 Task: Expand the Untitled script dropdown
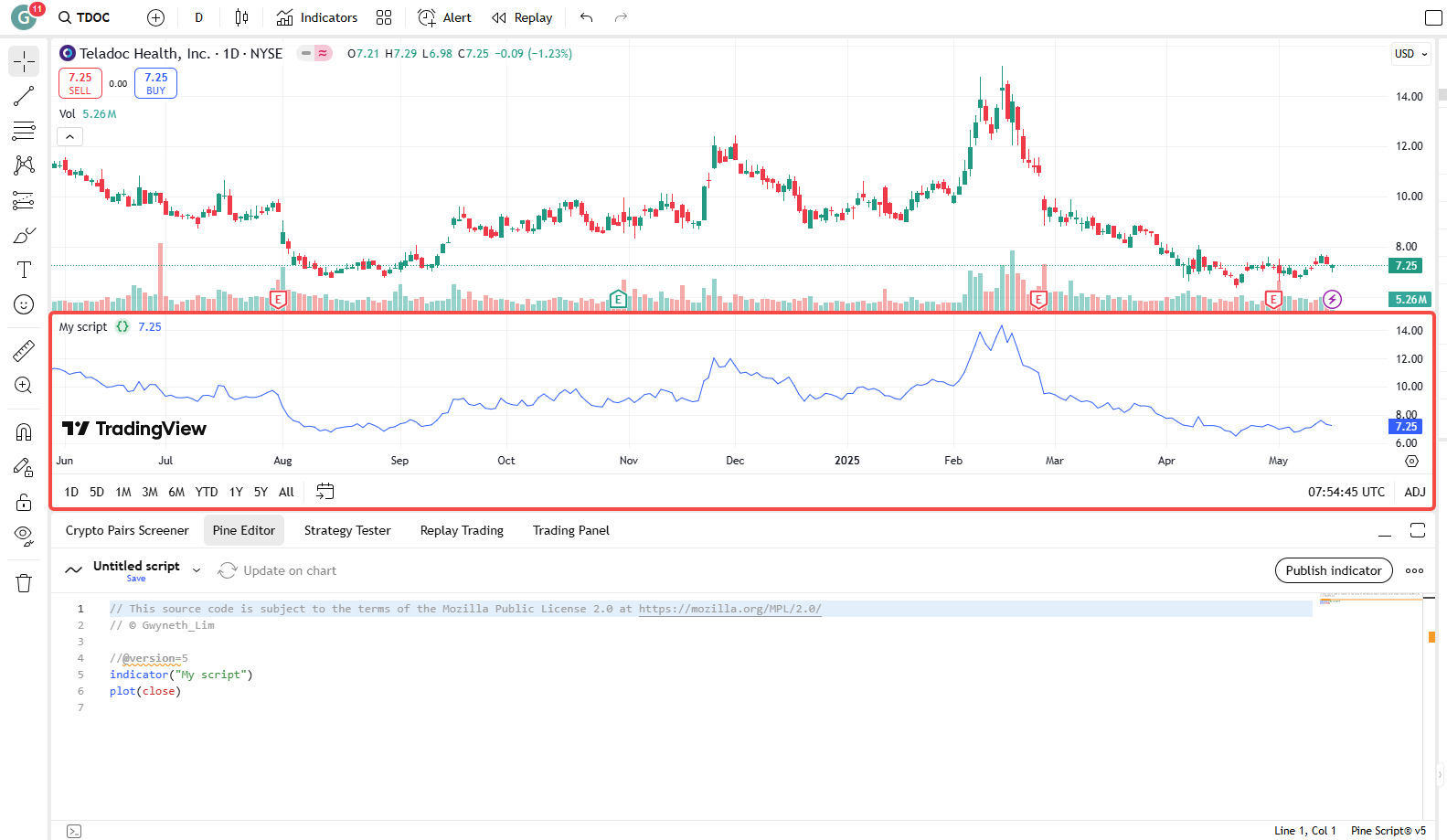click(x=197, y=570)
